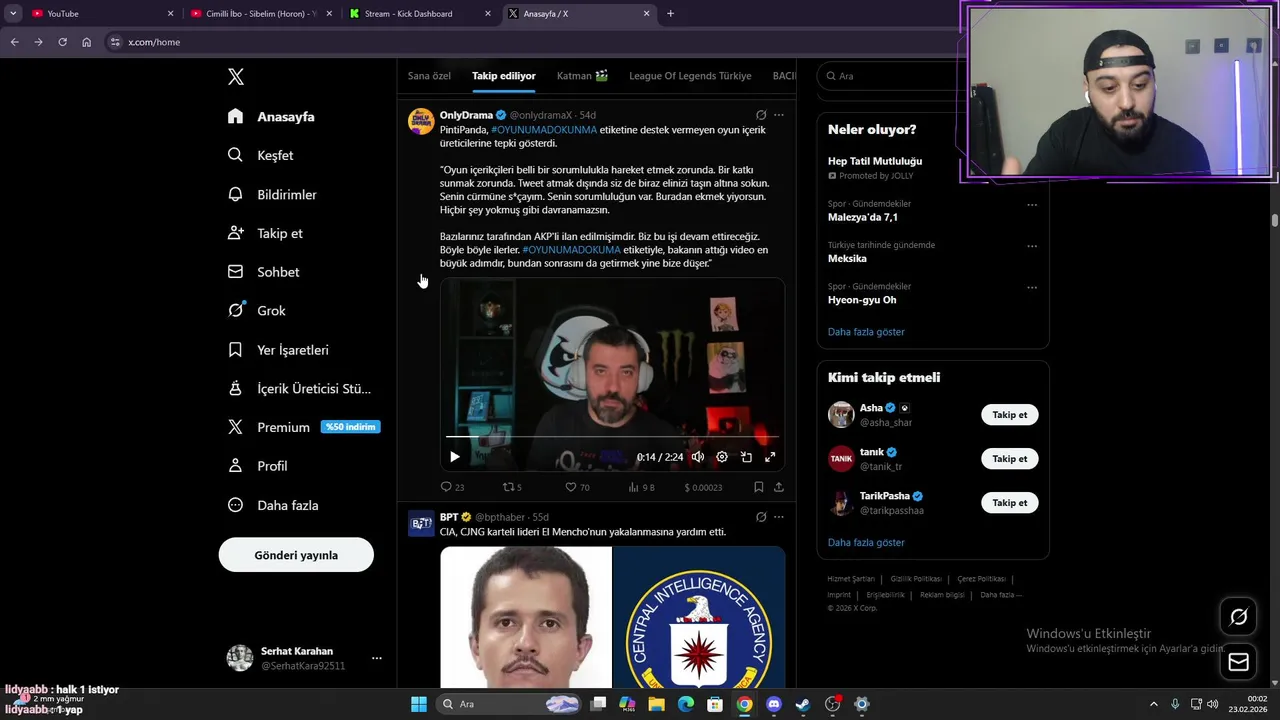The width and height of the screenshot is (1280, 720).
Task: Open a new browser tab
Action: click(x=670, y=14)
